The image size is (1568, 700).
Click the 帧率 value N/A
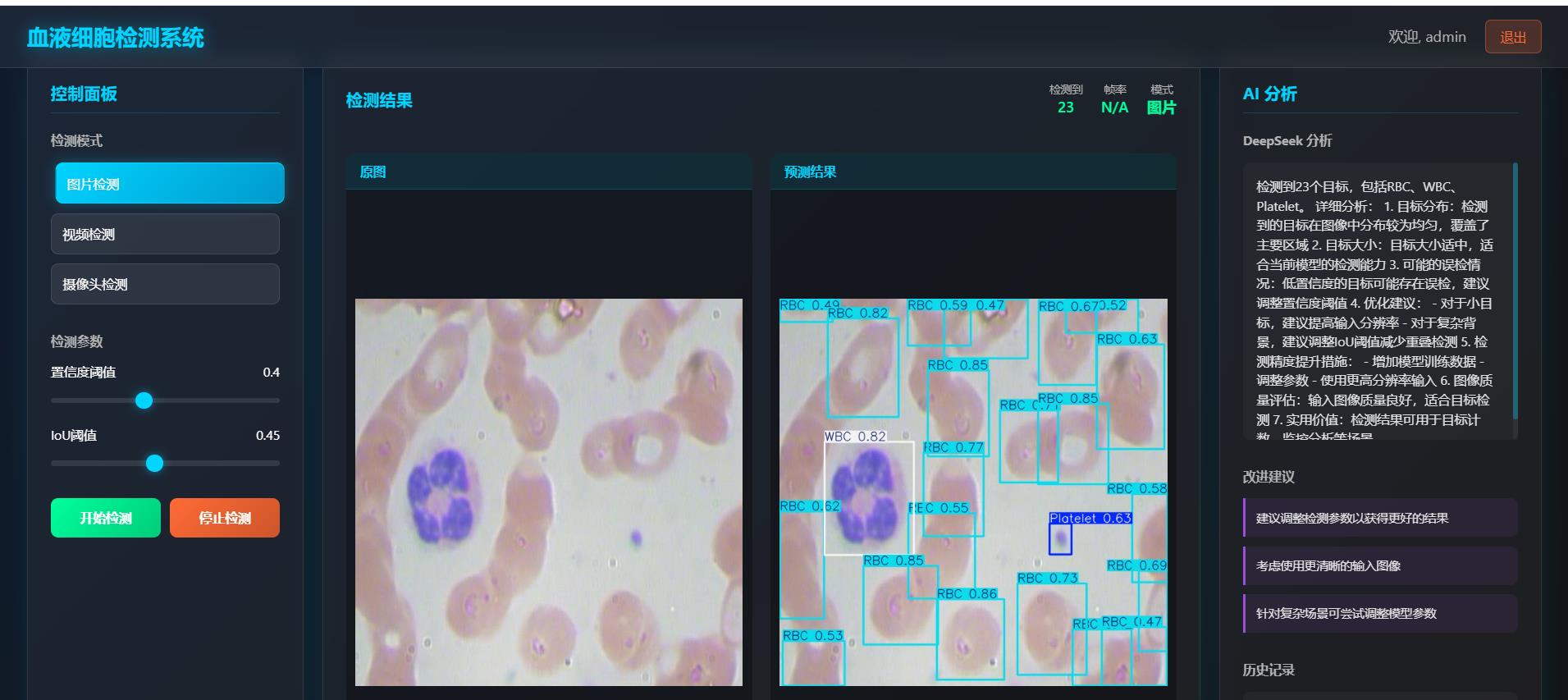pyautogui.click(x=1114, y=108)
